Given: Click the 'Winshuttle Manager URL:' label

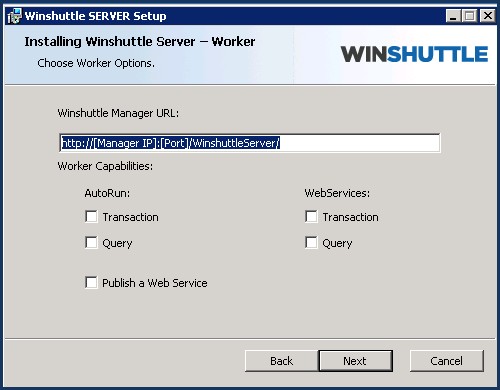Looking at the screenshot, I should tap(118, 113).
